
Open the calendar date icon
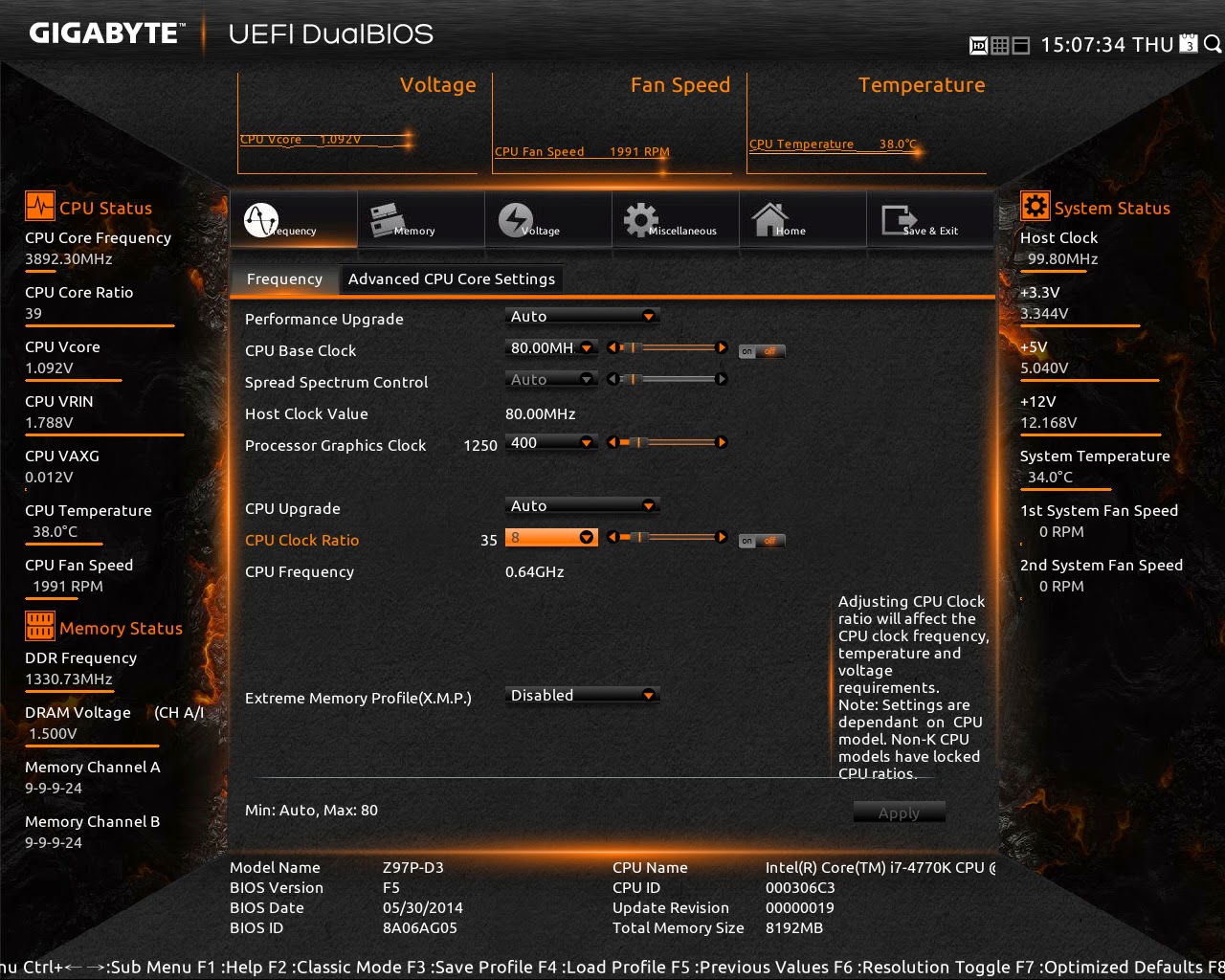tap(1188, 44)
